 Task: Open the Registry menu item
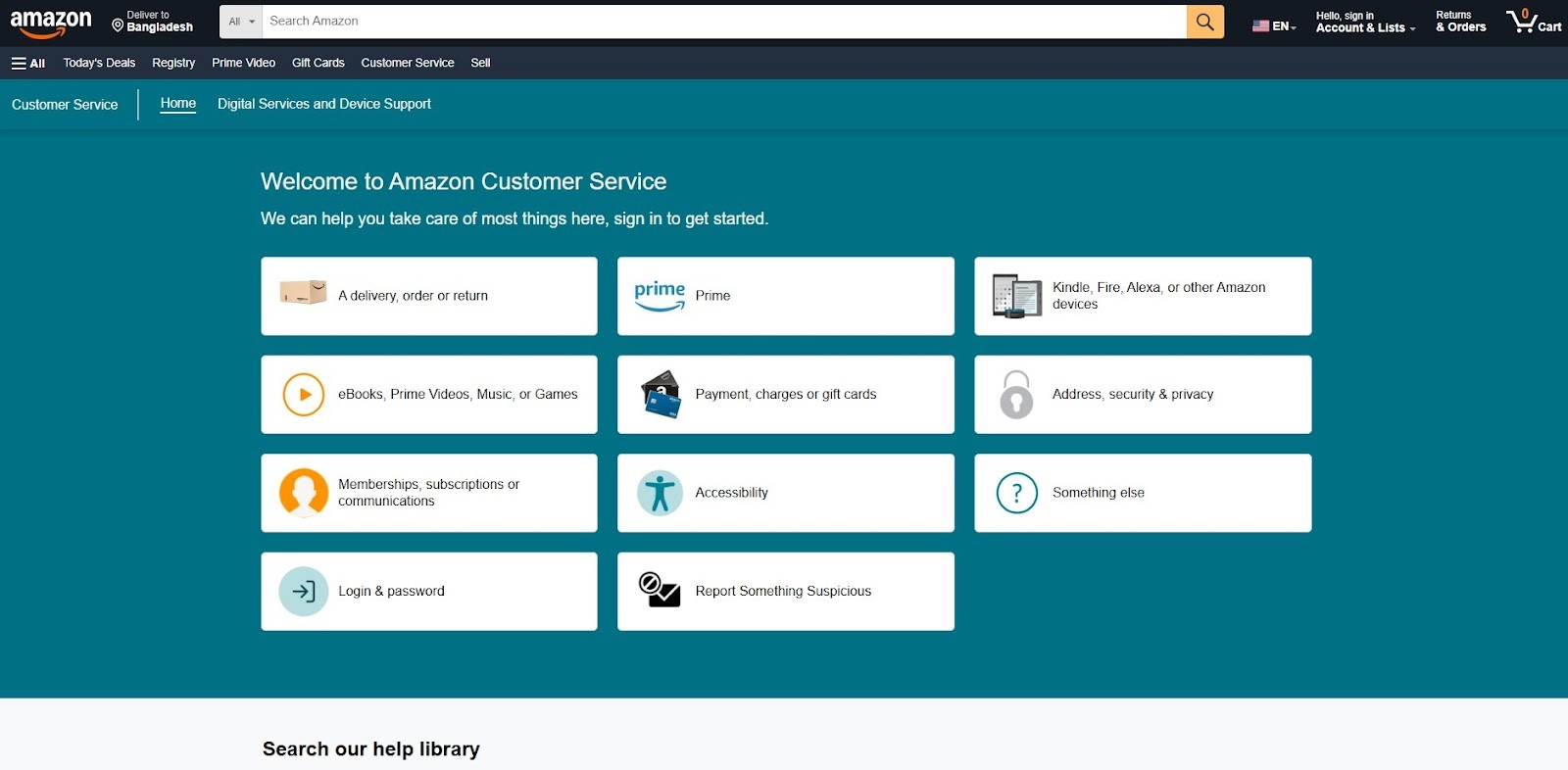tap(173, 63)
